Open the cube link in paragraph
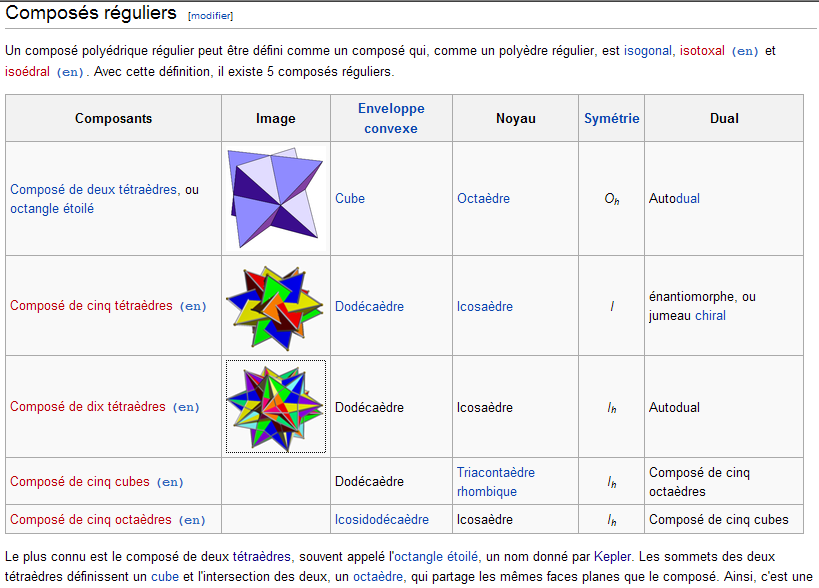819x588 pixels. (x=165, y=577)
